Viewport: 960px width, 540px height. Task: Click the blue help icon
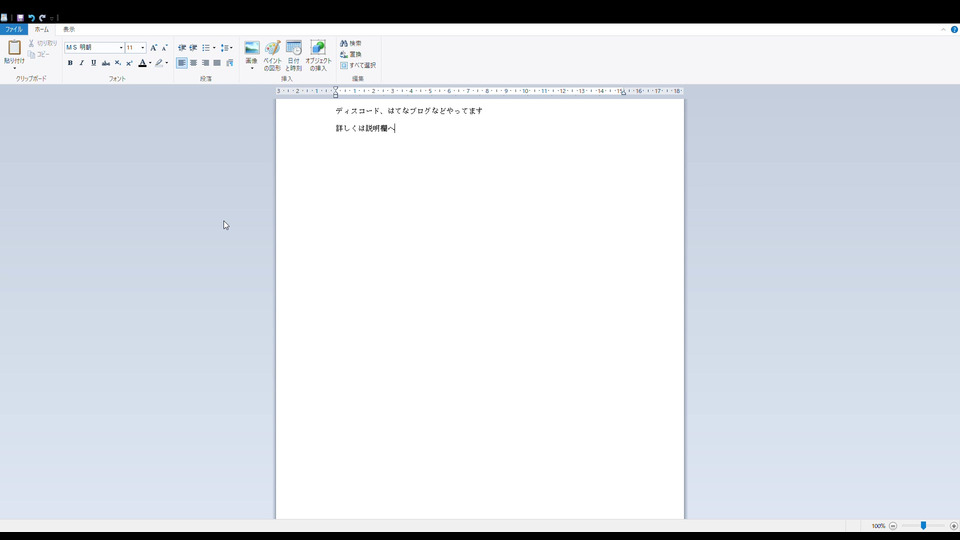point(954,29)
